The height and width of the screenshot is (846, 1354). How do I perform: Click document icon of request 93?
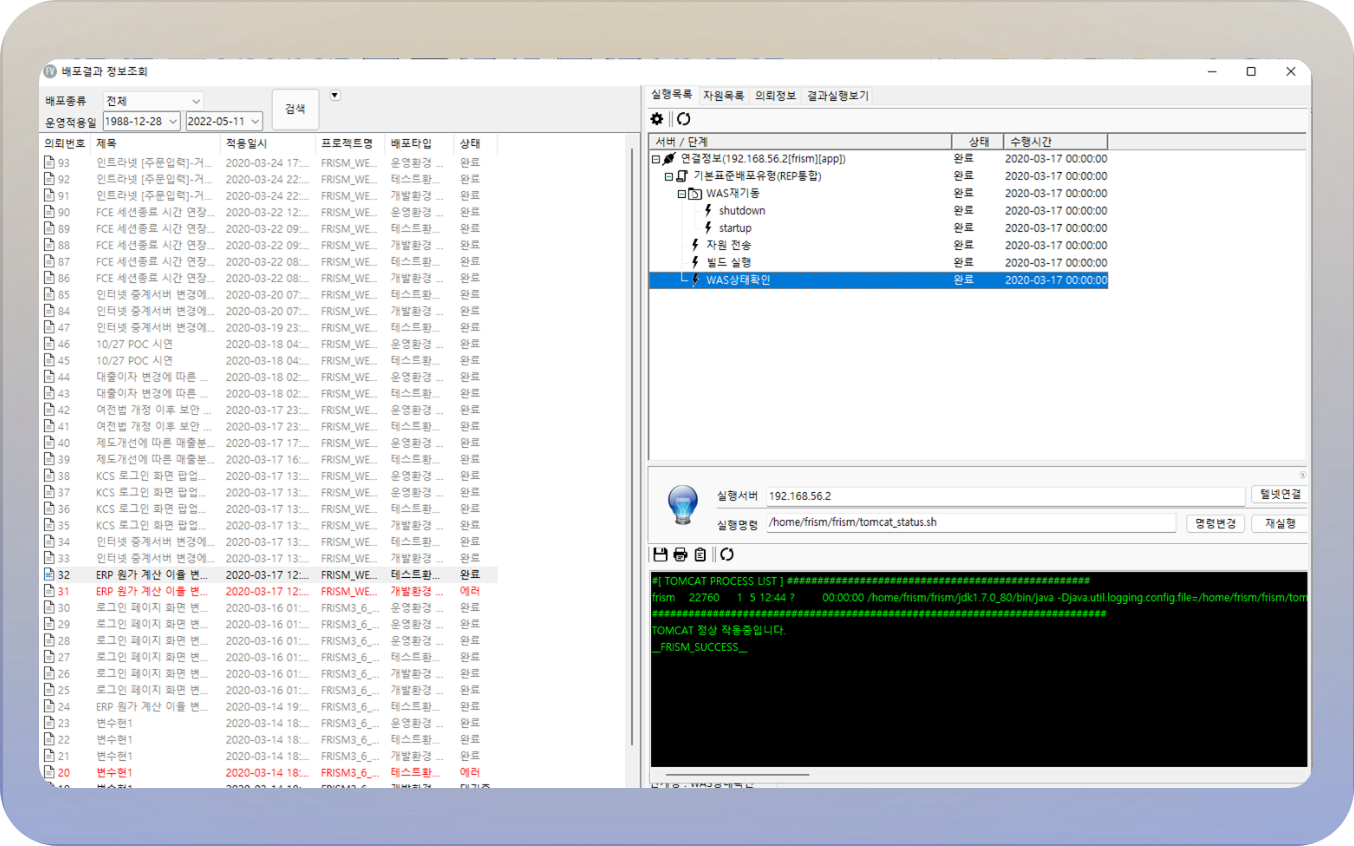tap(48, 163)
